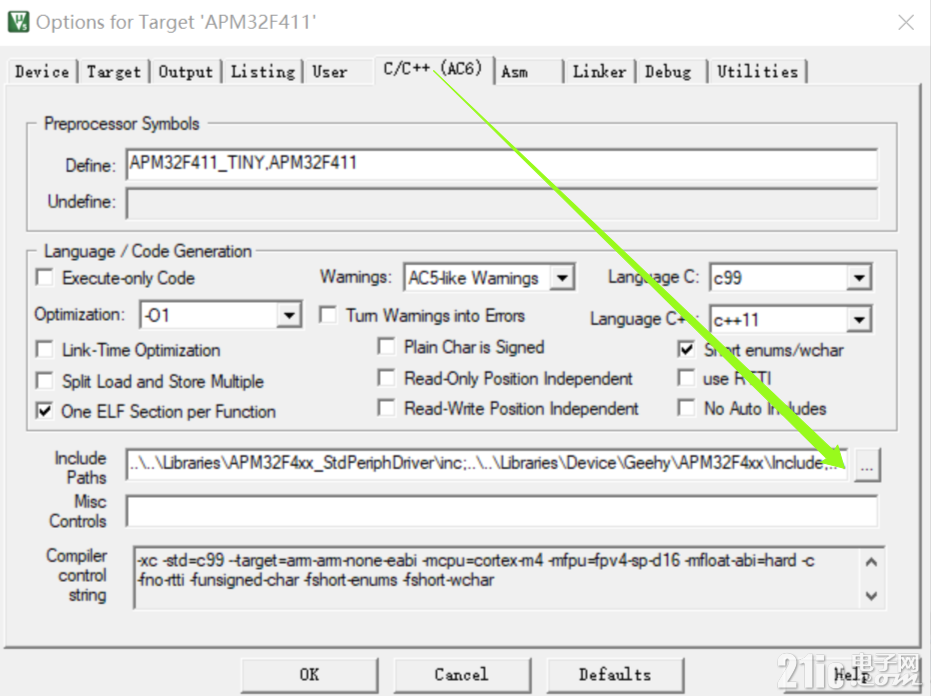
Task: Enable Turn Warnings into Errors
Action: pyautogui.click(x=328, y=314)
